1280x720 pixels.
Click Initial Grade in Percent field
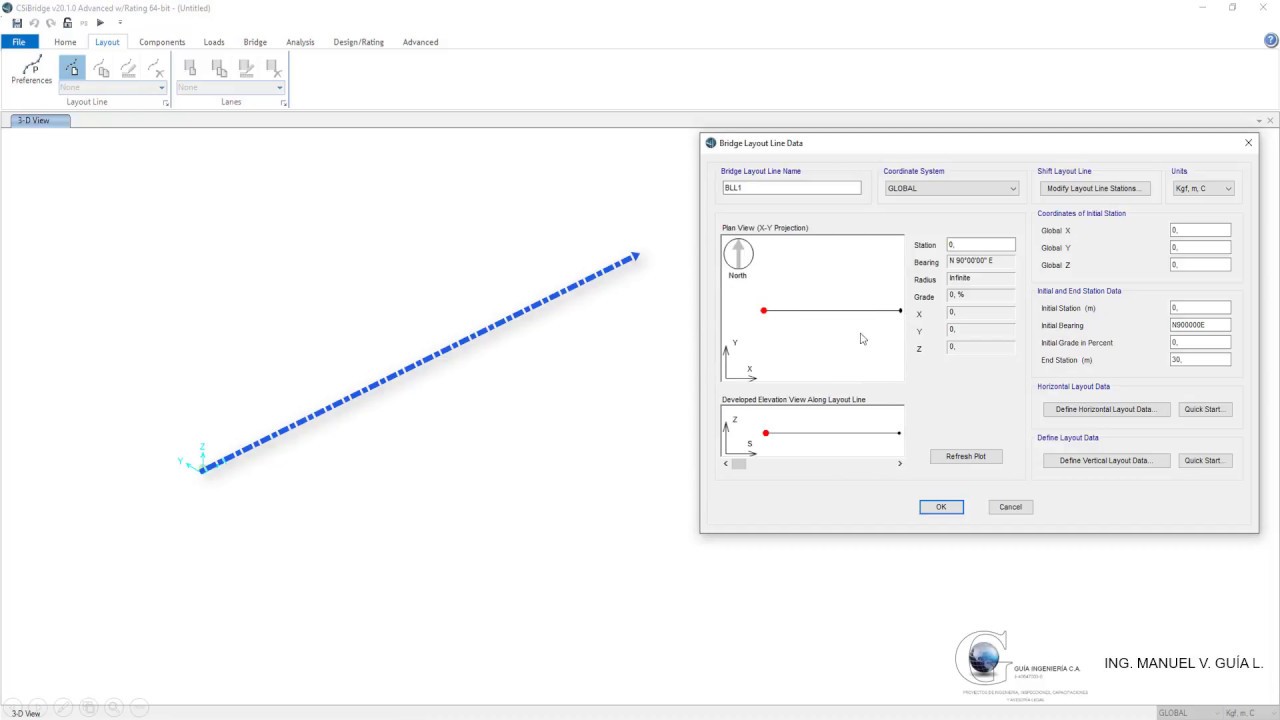pos(1200,342)
